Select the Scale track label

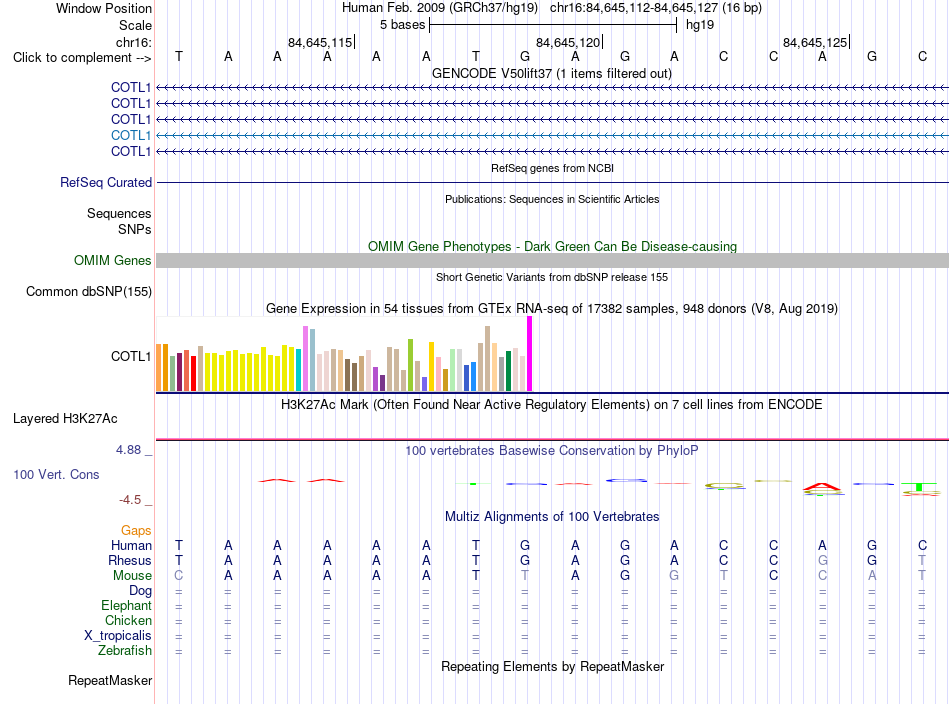(x=135, y=25)
